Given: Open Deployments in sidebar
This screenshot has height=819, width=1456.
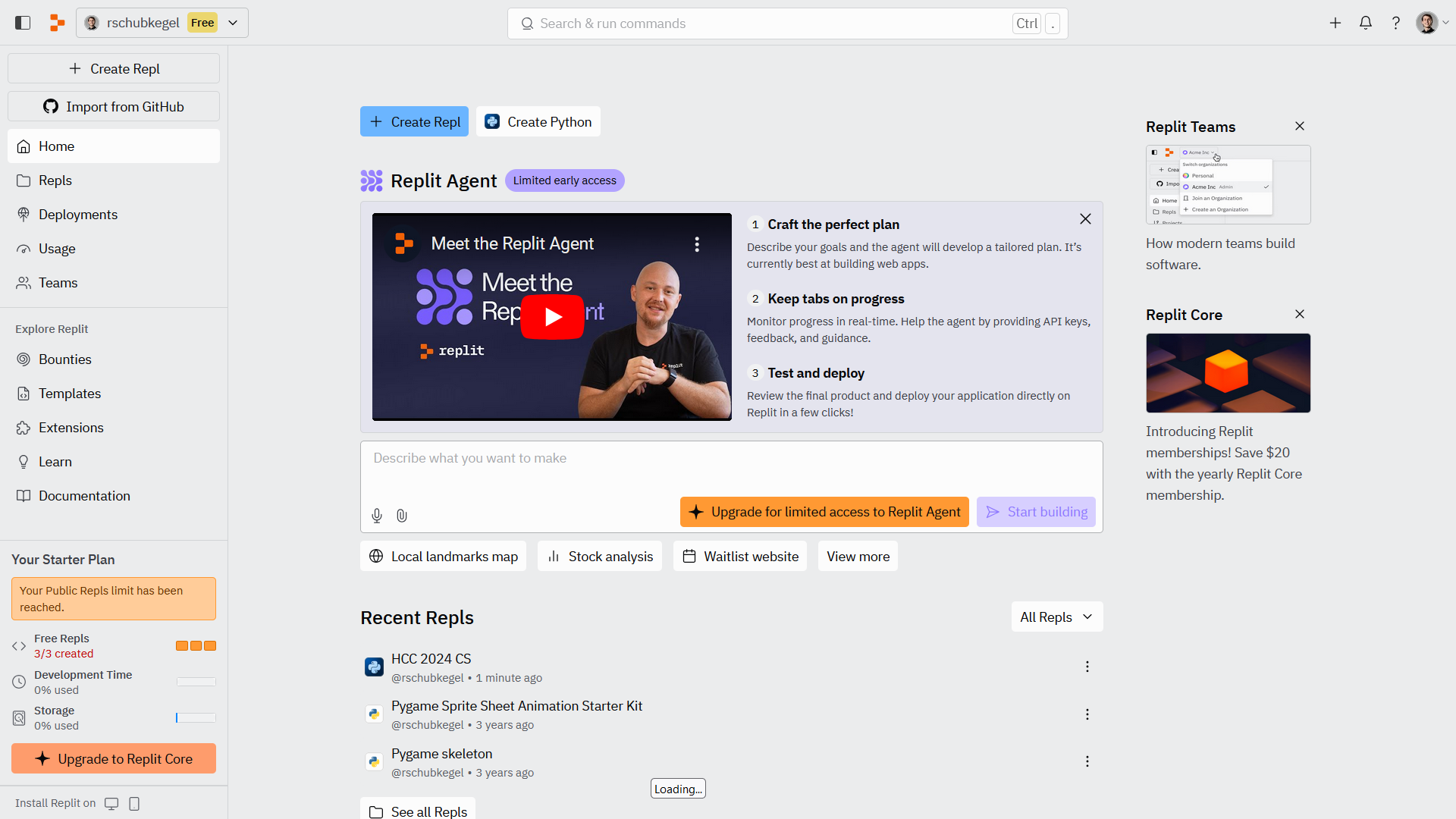Looking at the screenshot, I should click(114, 215).
